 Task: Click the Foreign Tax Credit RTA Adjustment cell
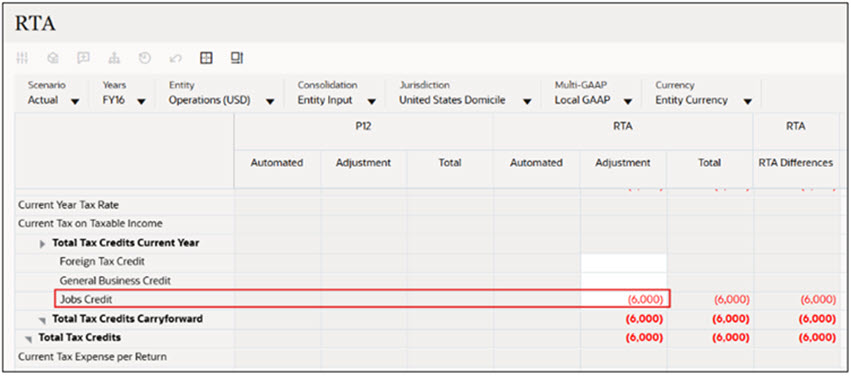coord(623,262)
